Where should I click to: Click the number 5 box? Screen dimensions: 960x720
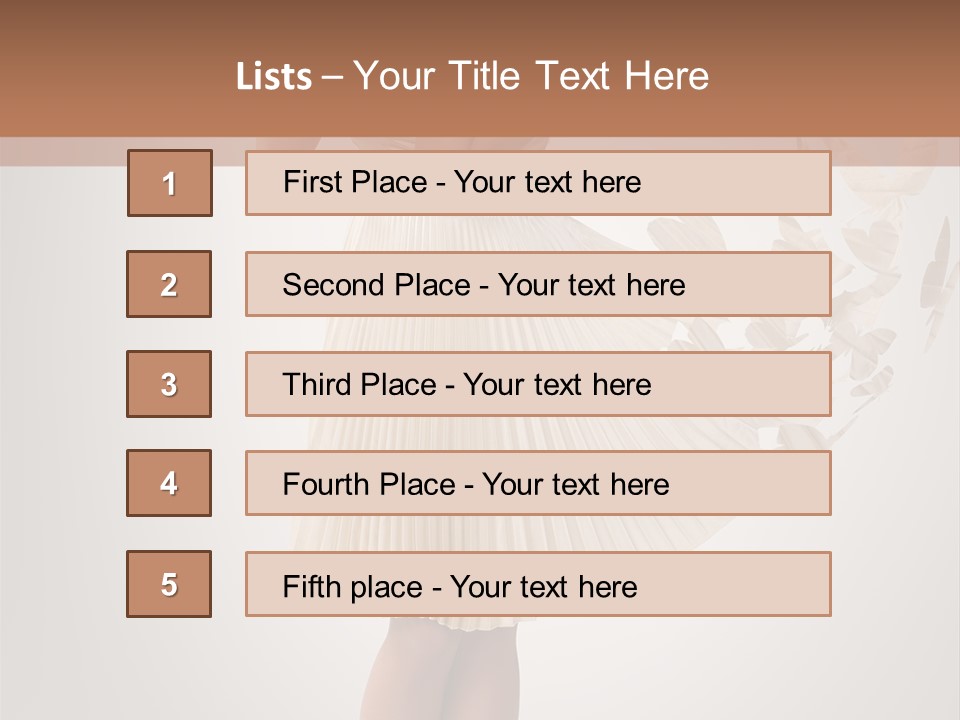pos(169,584)
